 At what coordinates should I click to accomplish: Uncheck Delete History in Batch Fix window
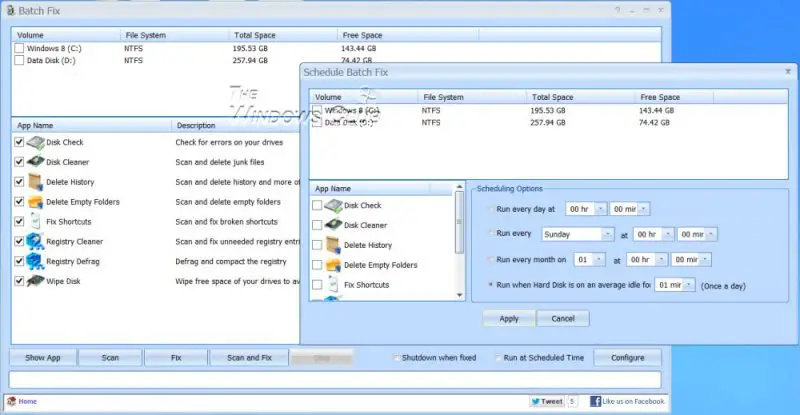point(19,182)
